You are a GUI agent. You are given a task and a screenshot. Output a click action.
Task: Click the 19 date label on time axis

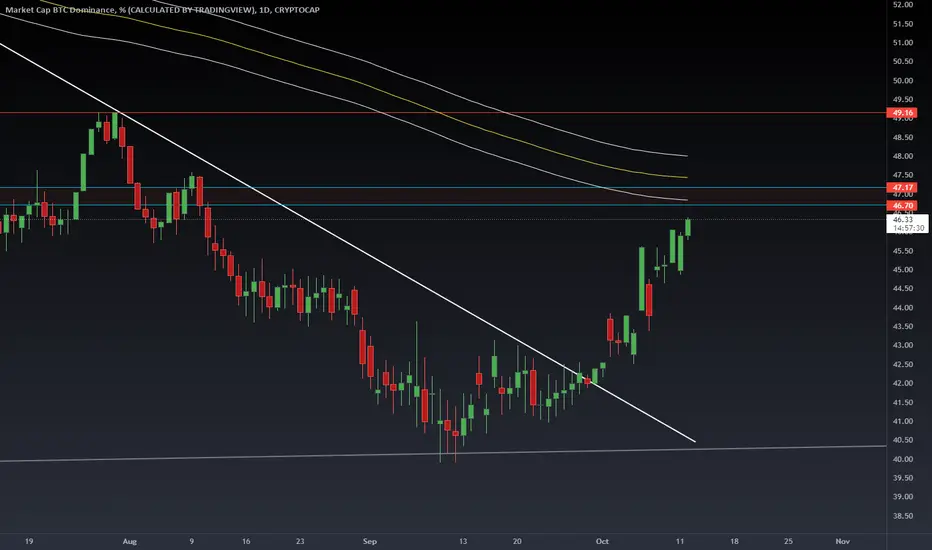coord(29,542)
